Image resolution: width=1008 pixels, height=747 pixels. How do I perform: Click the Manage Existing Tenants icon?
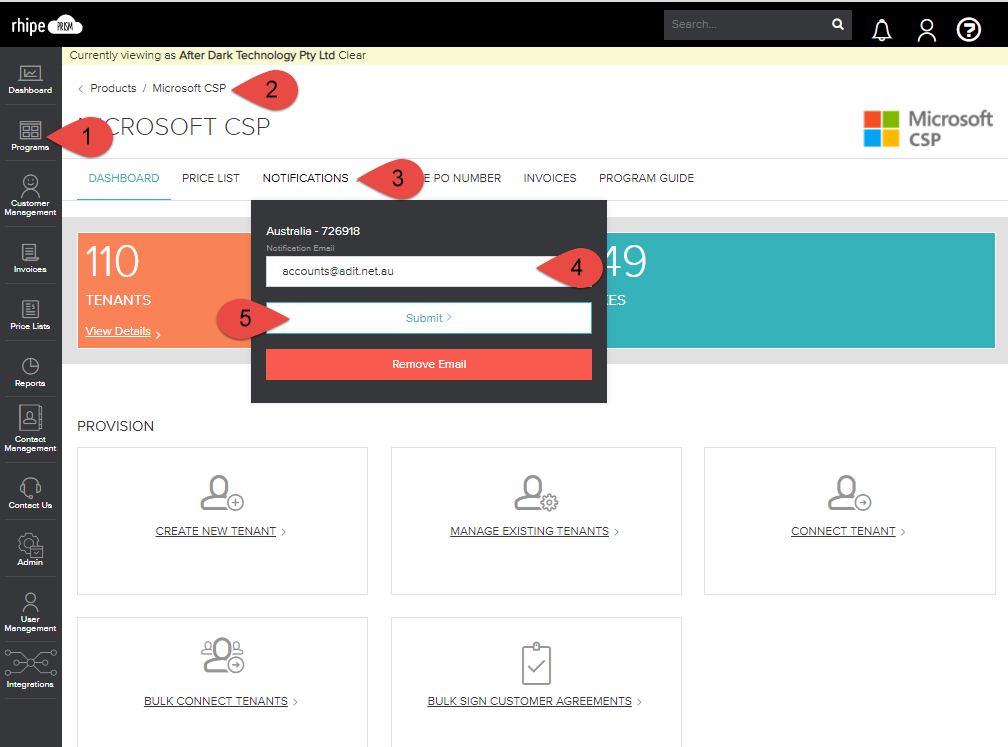[x=536, y=493]
